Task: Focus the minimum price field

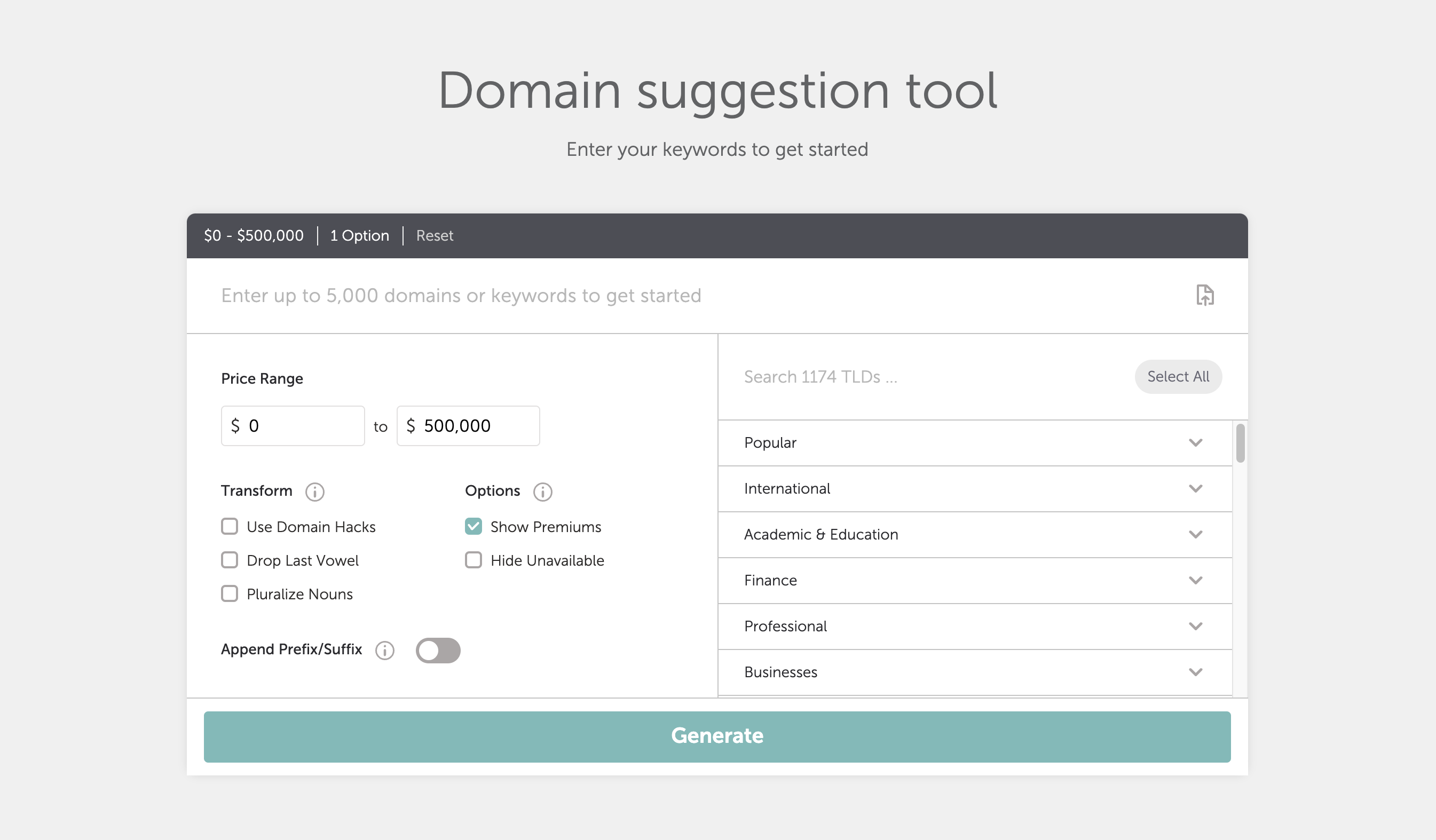Action: point(293,425)
